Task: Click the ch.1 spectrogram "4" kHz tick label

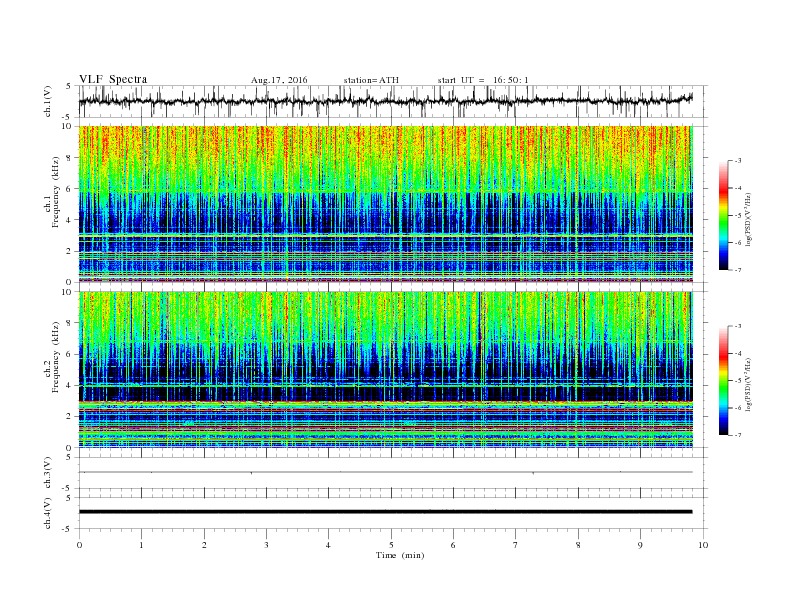Action: click(69, 220)
